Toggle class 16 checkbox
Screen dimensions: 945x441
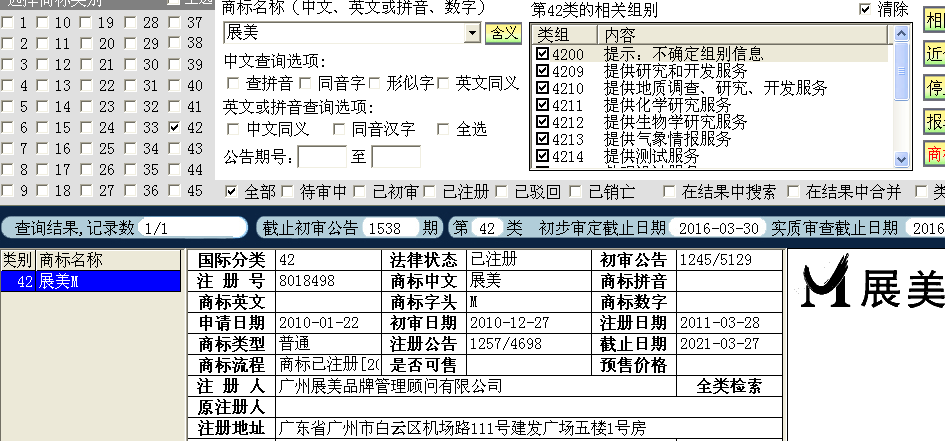[42, 148]
